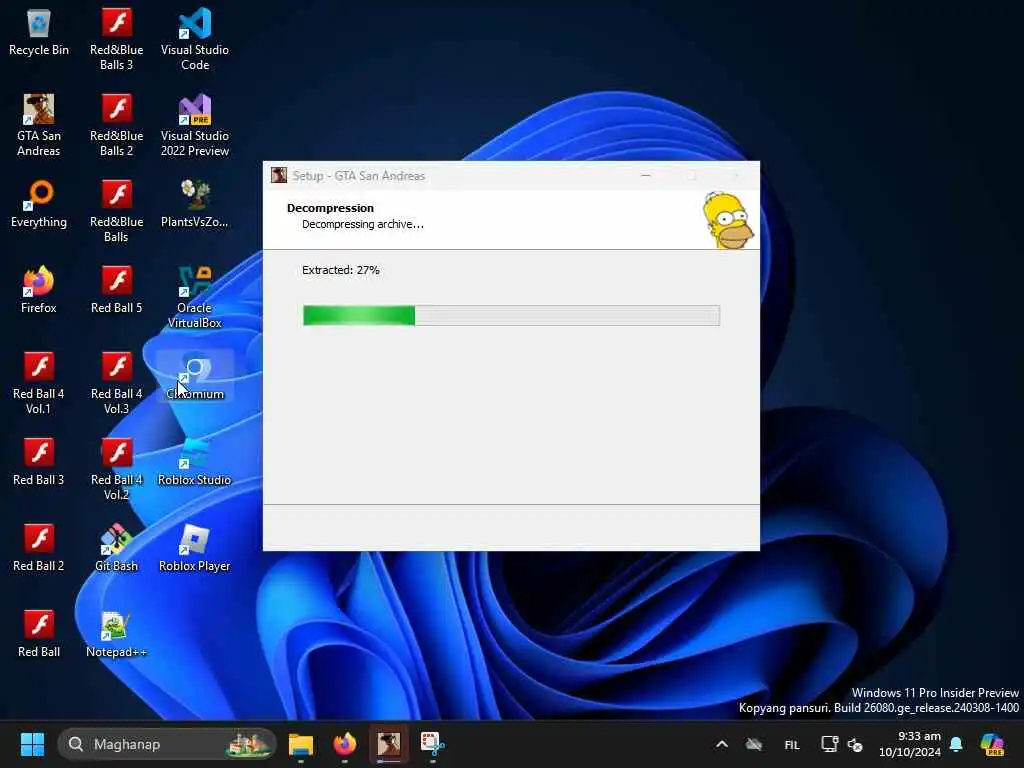The width and height of the screenshot is (1024, 768).
Task: Open Snipping Tool from the taskbar
Action: (x=432, y=744)
